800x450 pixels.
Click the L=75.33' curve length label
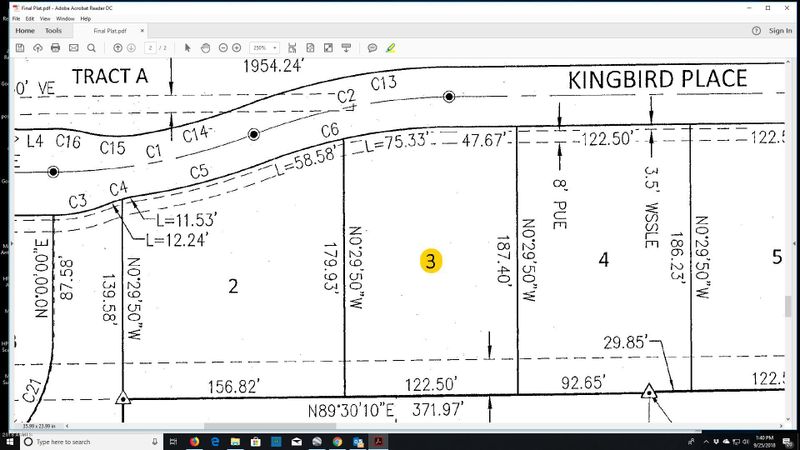point(397,141)
